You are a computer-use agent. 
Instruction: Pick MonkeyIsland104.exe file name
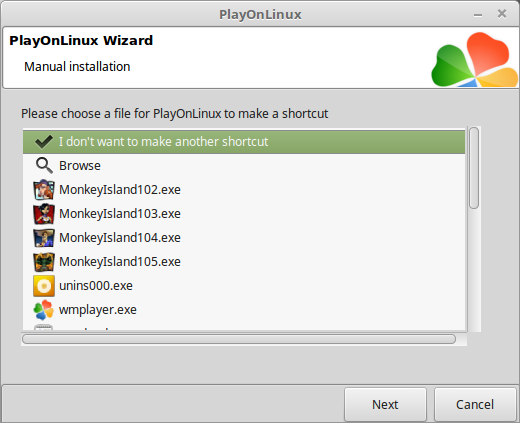click(120, 238)
